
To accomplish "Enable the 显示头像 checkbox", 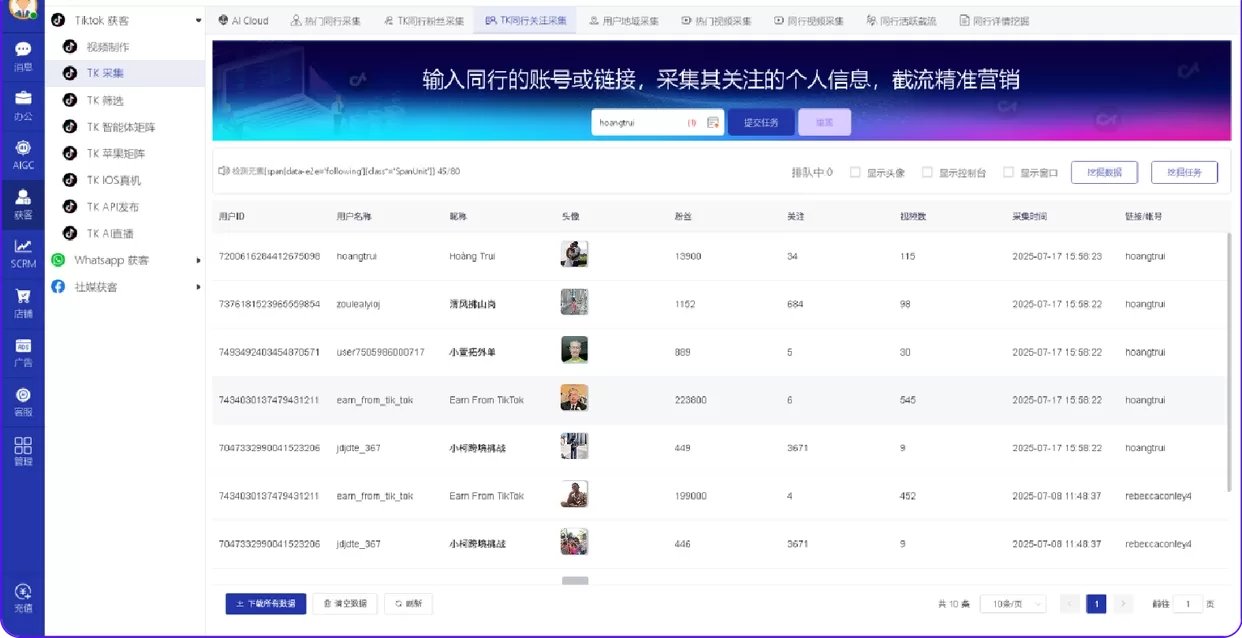I will coord(856,172).
